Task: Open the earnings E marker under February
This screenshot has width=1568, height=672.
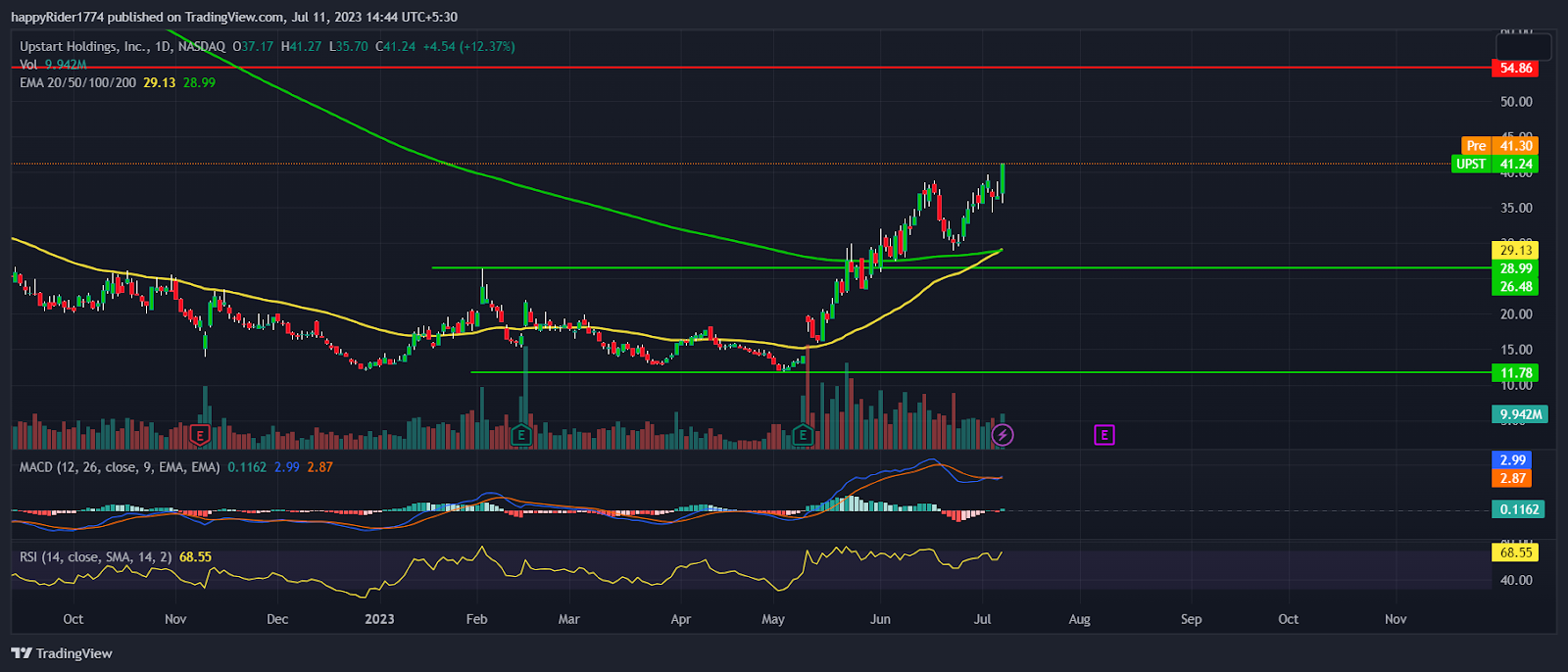Action: coord(521,435)
